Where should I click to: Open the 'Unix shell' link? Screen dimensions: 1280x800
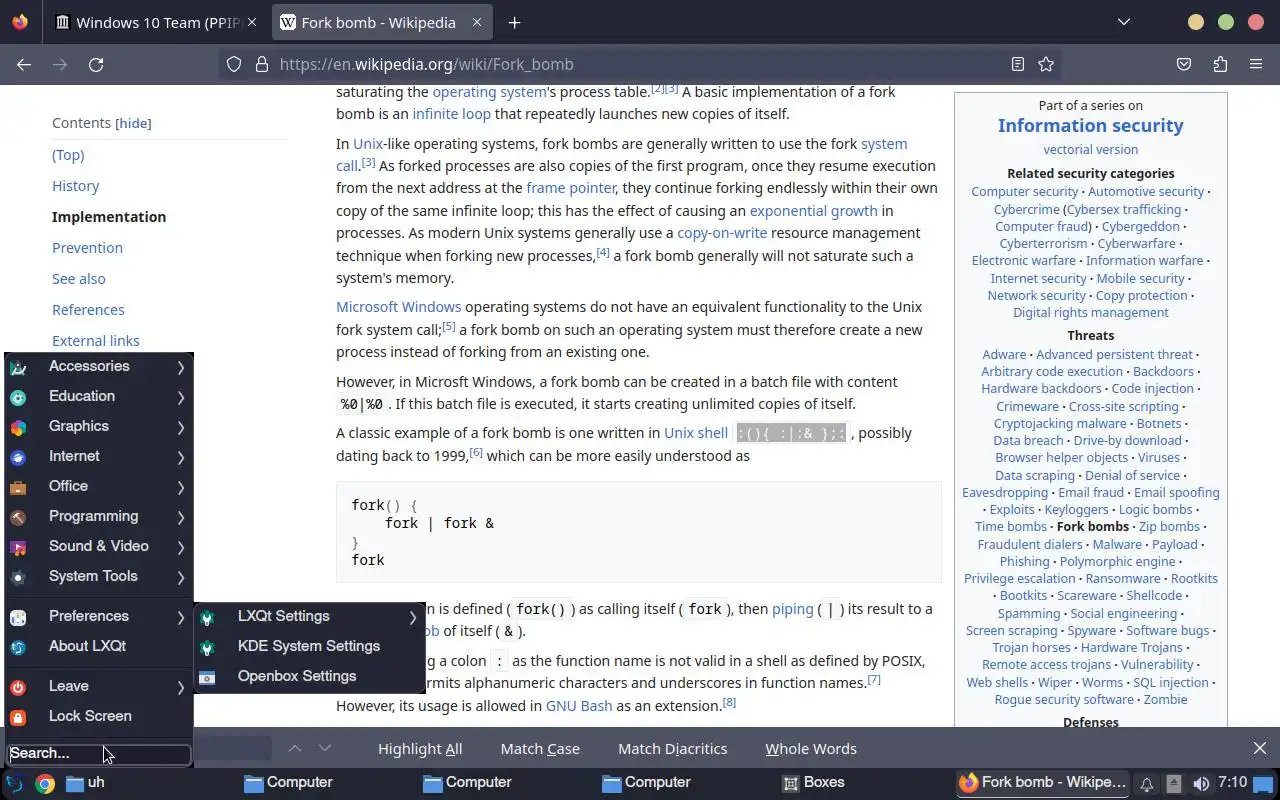click(x=696, y=433)
